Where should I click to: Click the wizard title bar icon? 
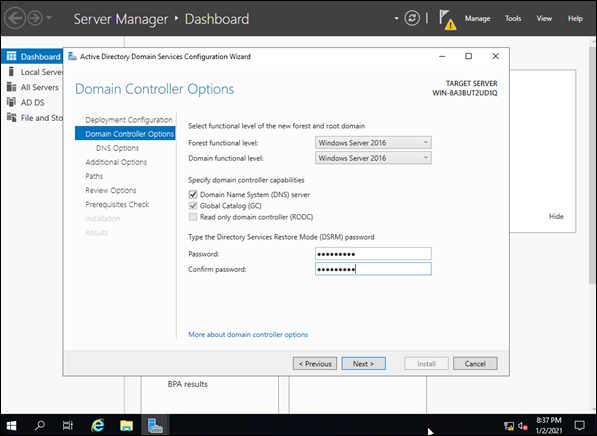pyautogui.click(x=72, y=56)
